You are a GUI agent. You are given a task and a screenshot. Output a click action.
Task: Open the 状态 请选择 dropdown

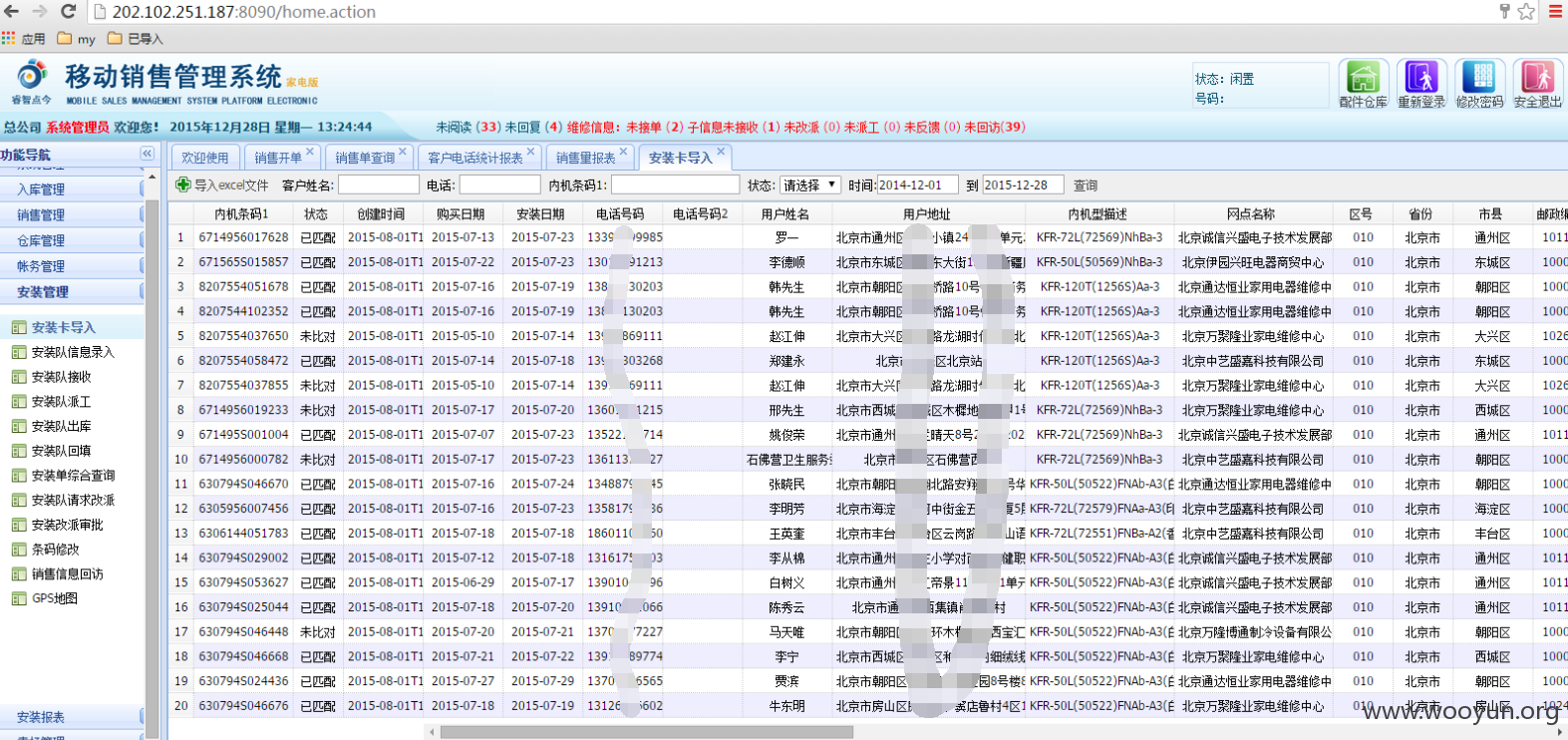[x=809, y=185]
